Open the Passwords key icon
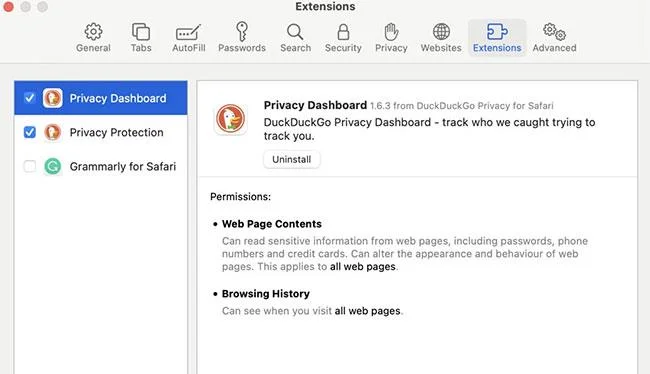650x374 pixels. 242,32
